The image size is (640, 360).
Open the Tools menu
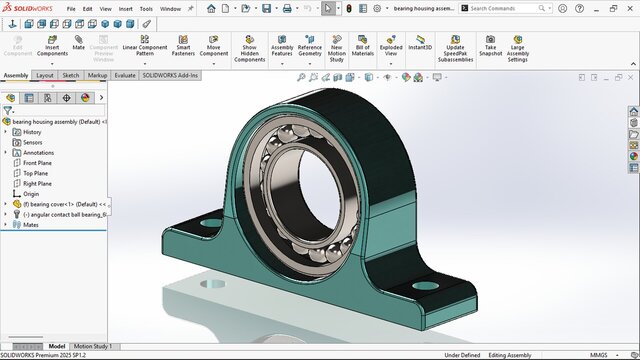click(146, 9)
